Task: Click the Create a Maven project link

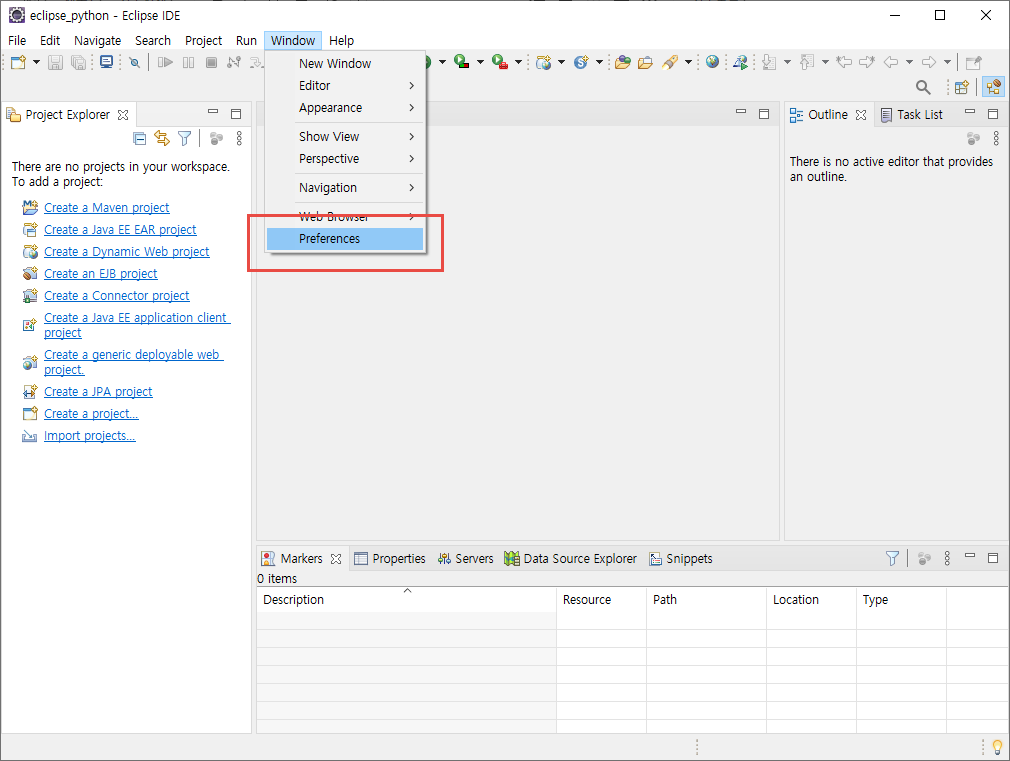Action: (x=106, y=207)
